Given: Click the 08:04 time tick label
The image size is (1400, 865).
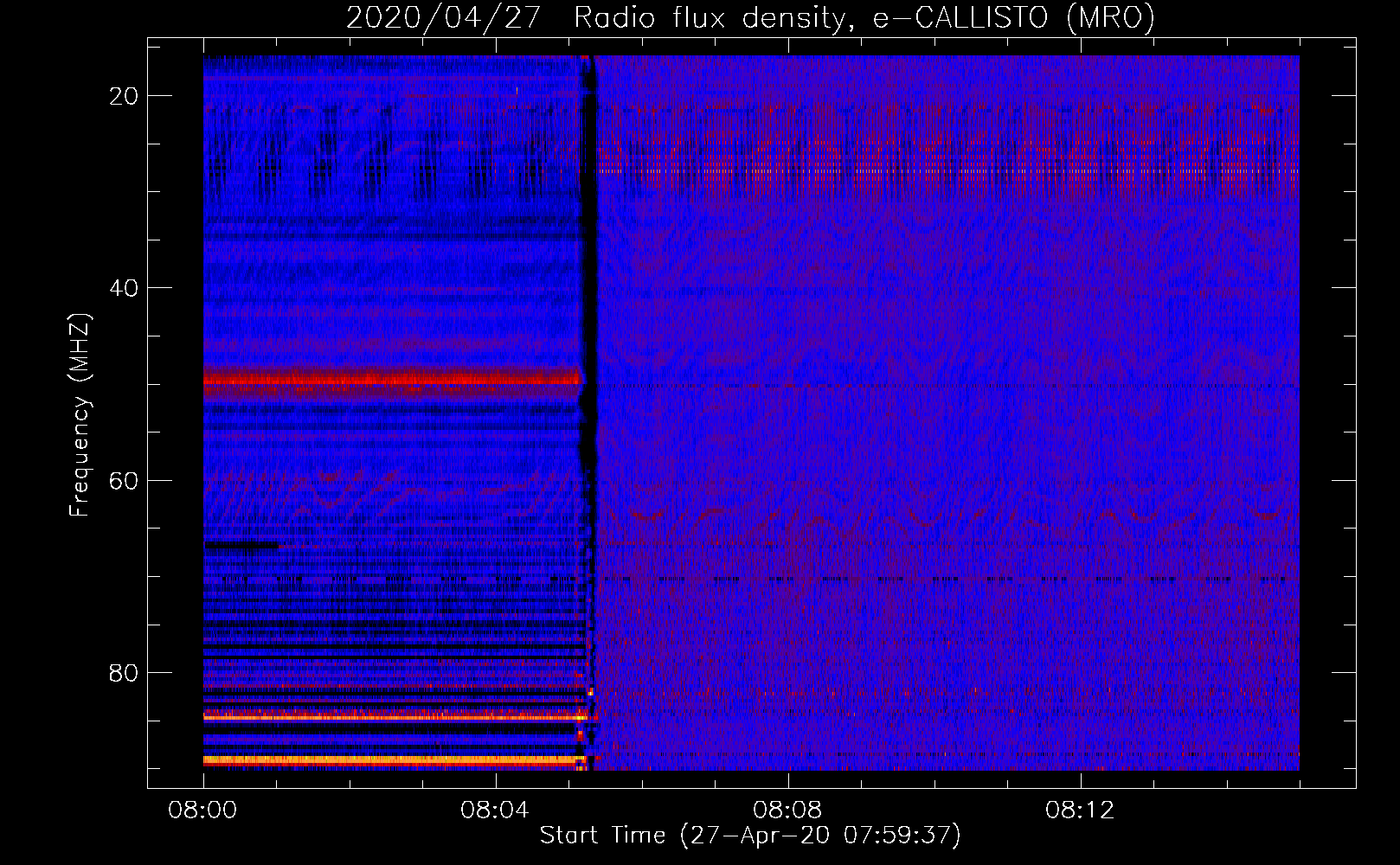Looking at the screenshot, I should pos(495,811).
